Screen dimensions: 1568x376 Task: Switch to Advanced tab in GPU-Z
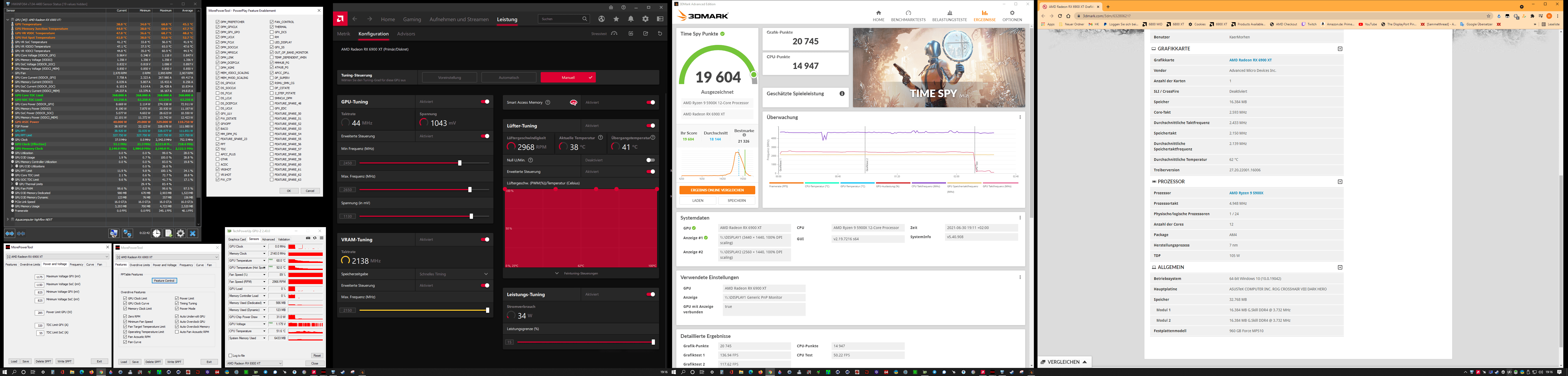point(268,239)
